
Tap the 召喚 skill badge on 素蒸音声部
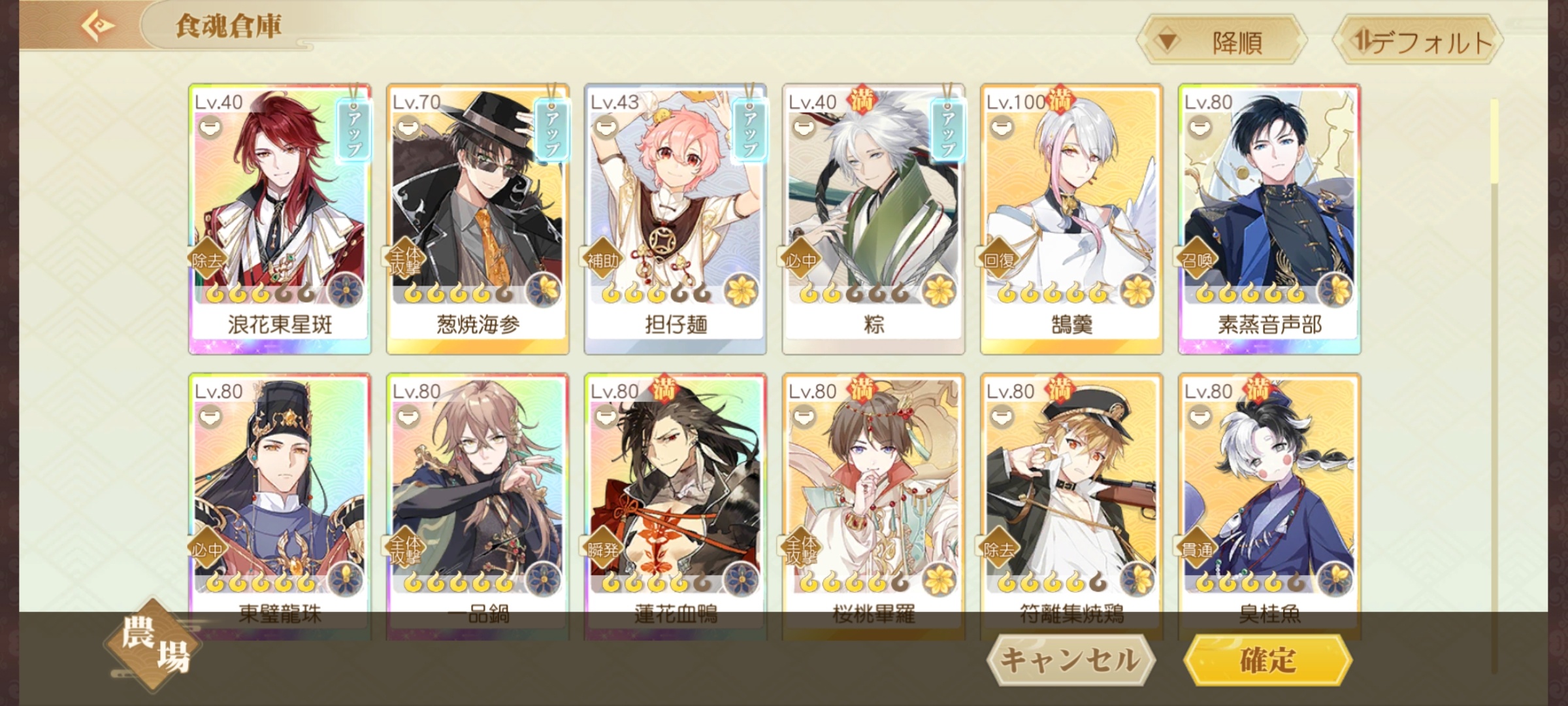tap(1197, 260)
